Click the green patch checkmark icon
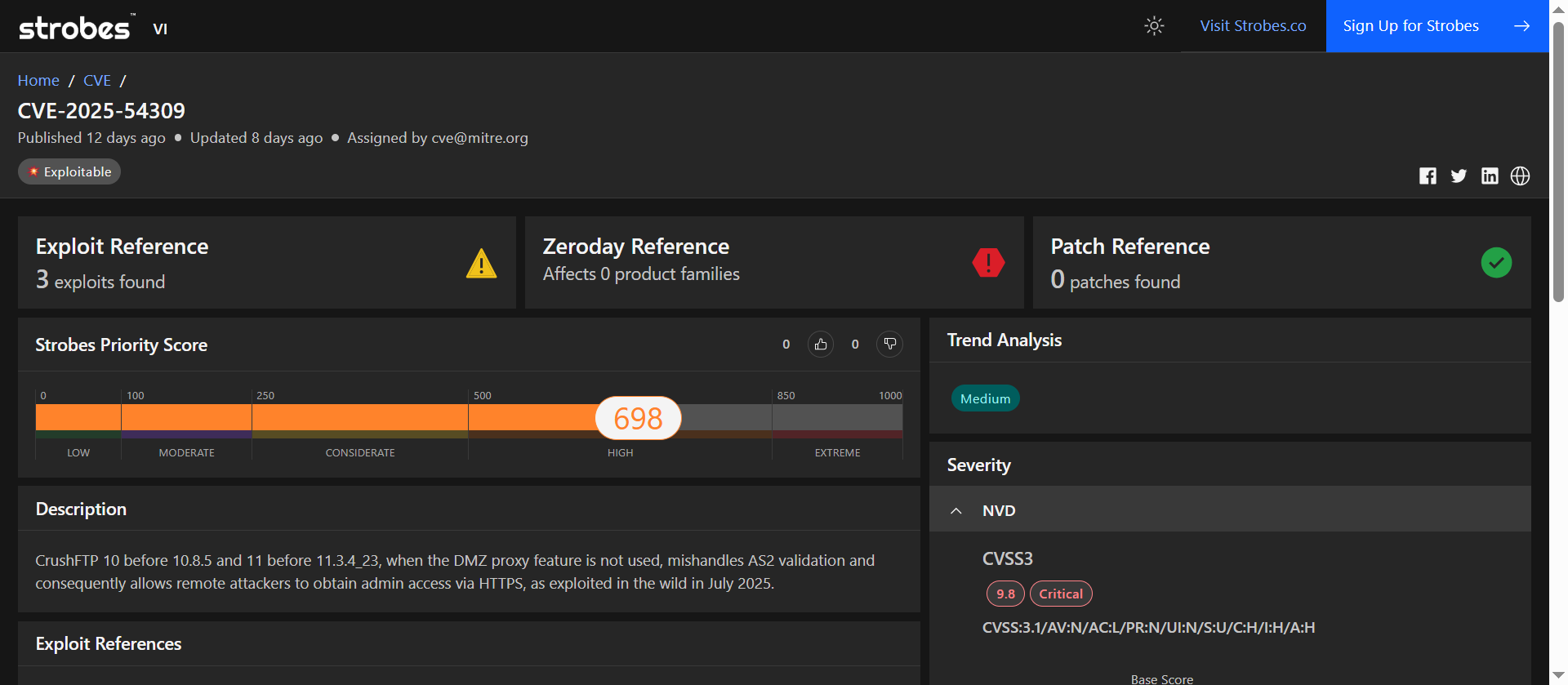The width and height of the screenshot is (1568, 685). tap(1496, 263)
